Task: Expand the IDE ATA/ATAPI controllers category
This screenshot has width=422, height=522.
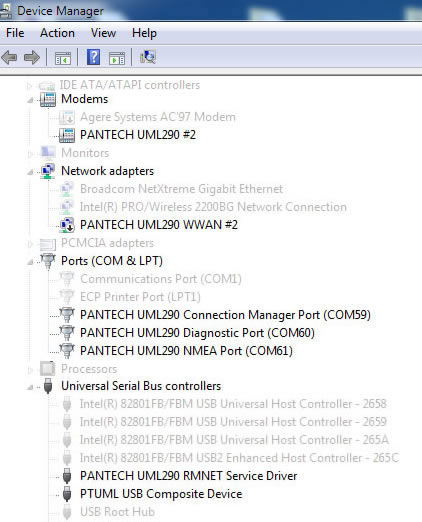Action: [29, 86]
